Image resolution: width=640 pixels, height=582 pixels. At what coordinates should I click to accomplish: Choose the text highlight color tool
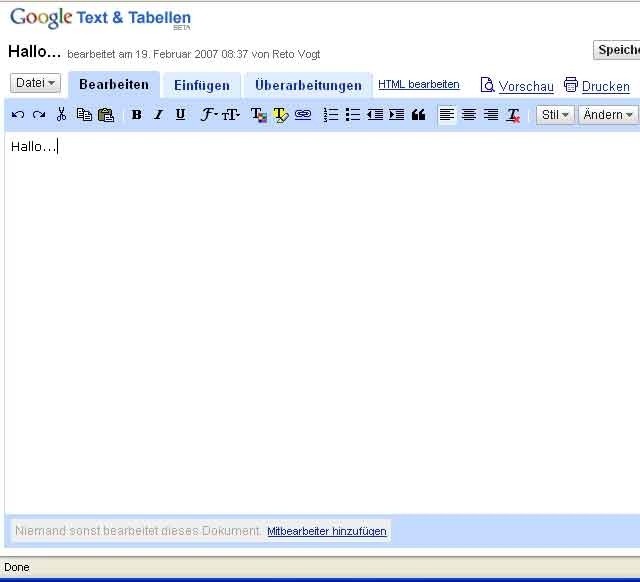coord(281,115)
